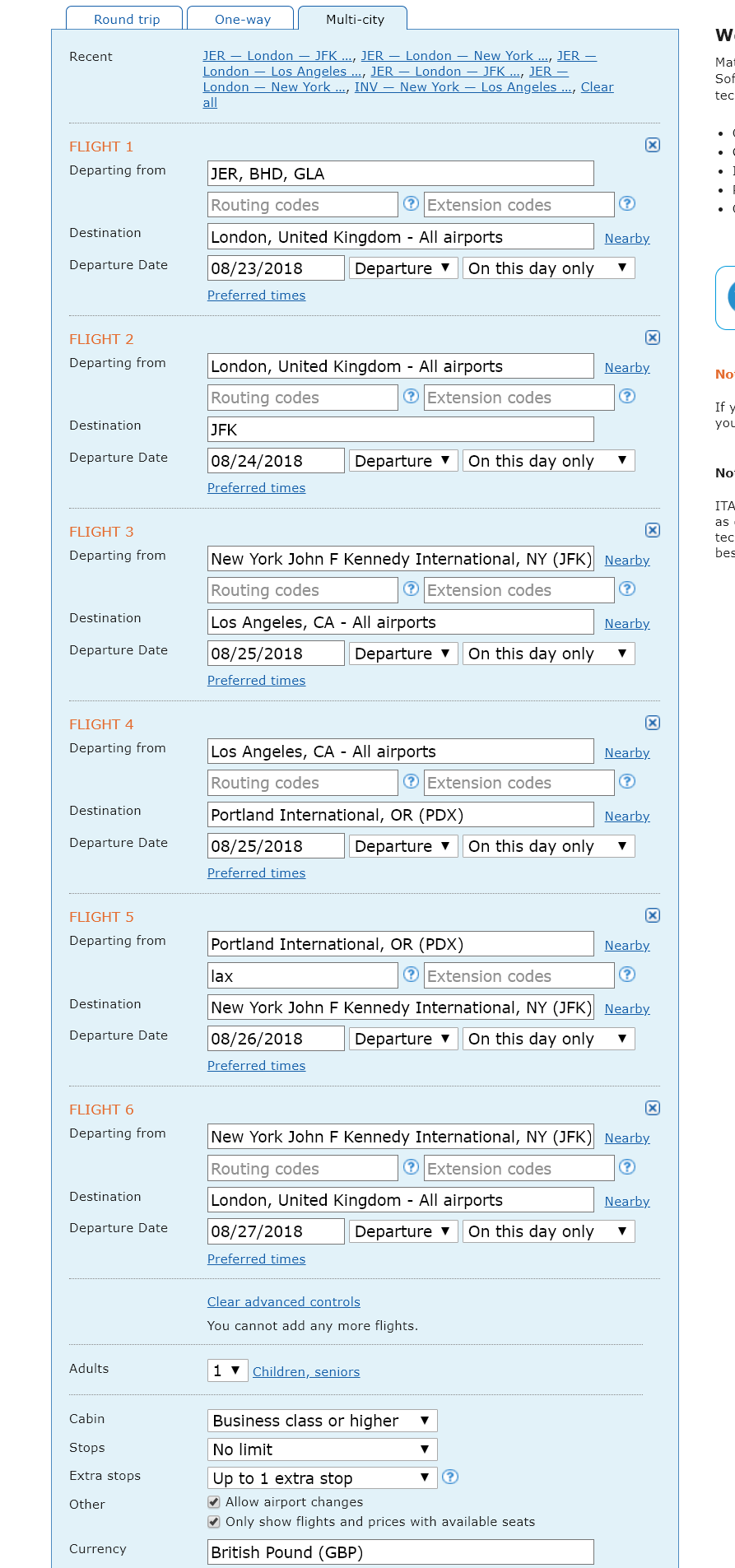Expand the Cabin class dropdown
The height and width of the screenshot is (1568, 735).
[322, 1421]
